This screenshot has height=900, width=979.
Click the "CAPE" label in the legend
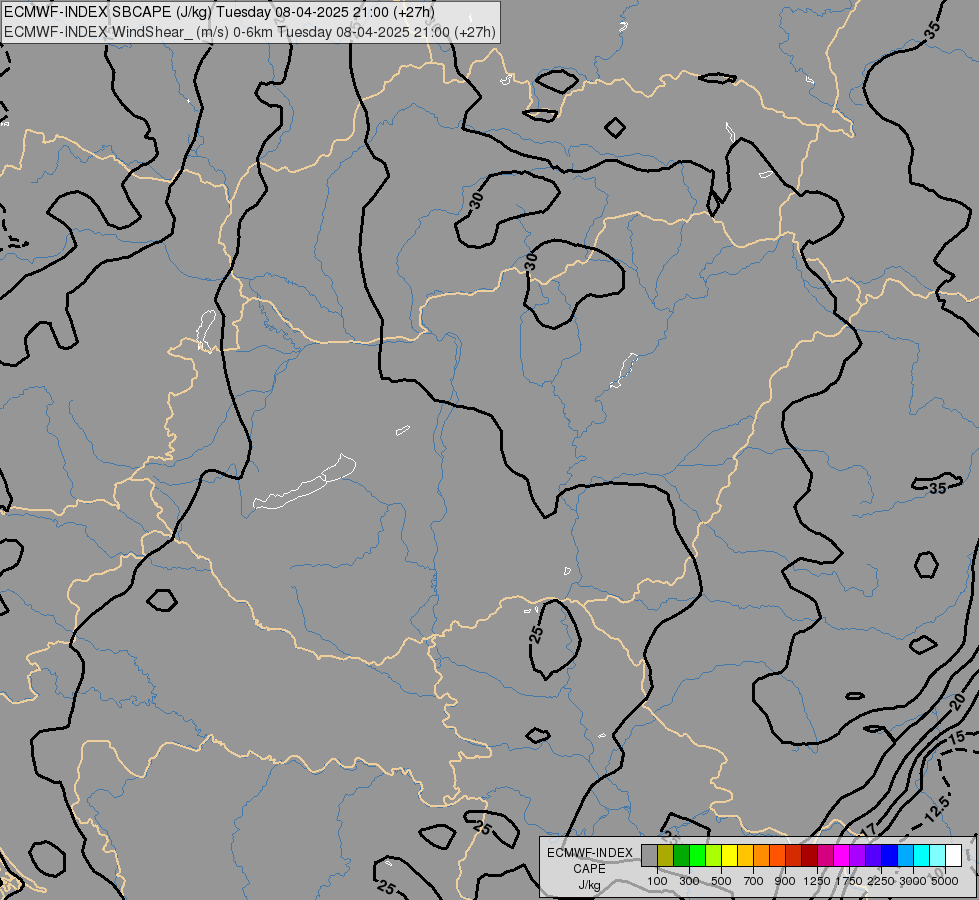pos(589,869)
